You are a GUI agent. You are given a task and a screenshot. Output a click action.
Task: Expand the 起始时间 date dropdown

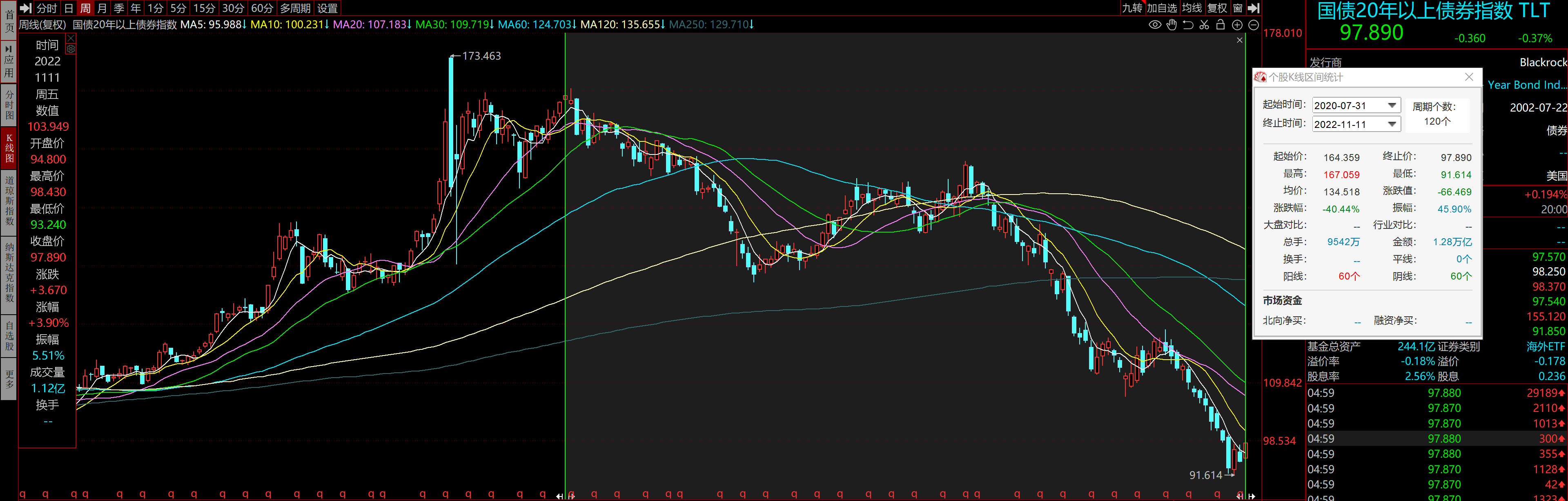[x=1392, y=105]
